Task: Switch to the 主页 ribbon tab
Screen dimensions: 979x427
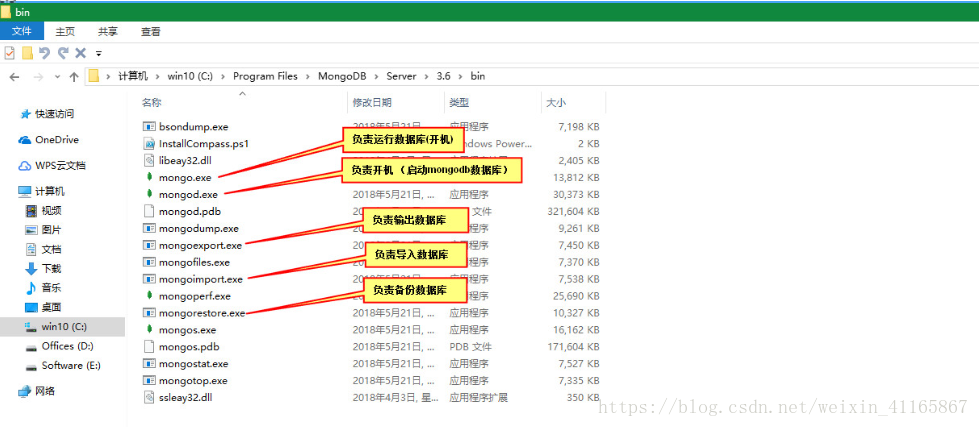Action: click(x=65, y=31)
